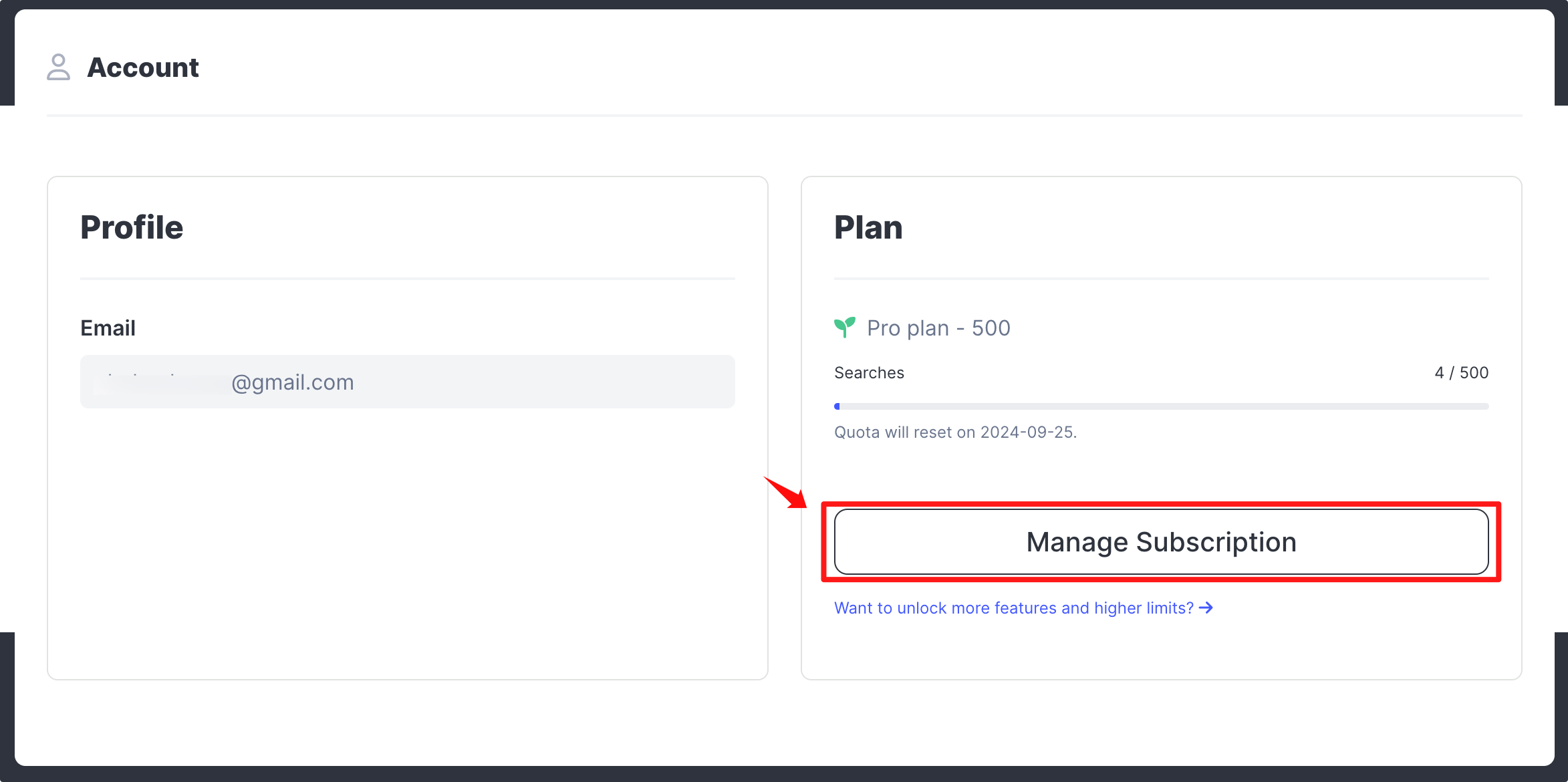Click the Email field label
The width and height of the screenshot is (1568, 782).
(107, 328)
